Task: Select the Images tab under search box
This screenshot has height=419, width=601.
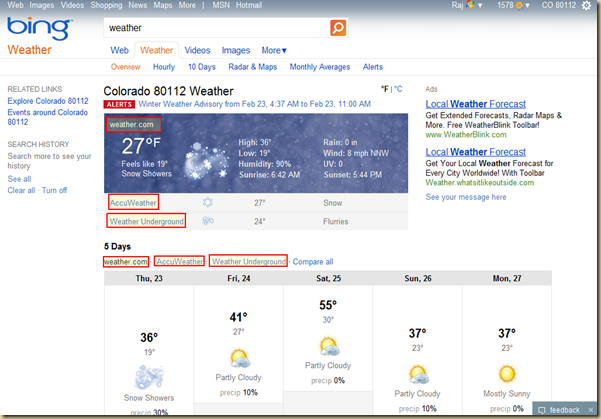Action: (236, 50)
